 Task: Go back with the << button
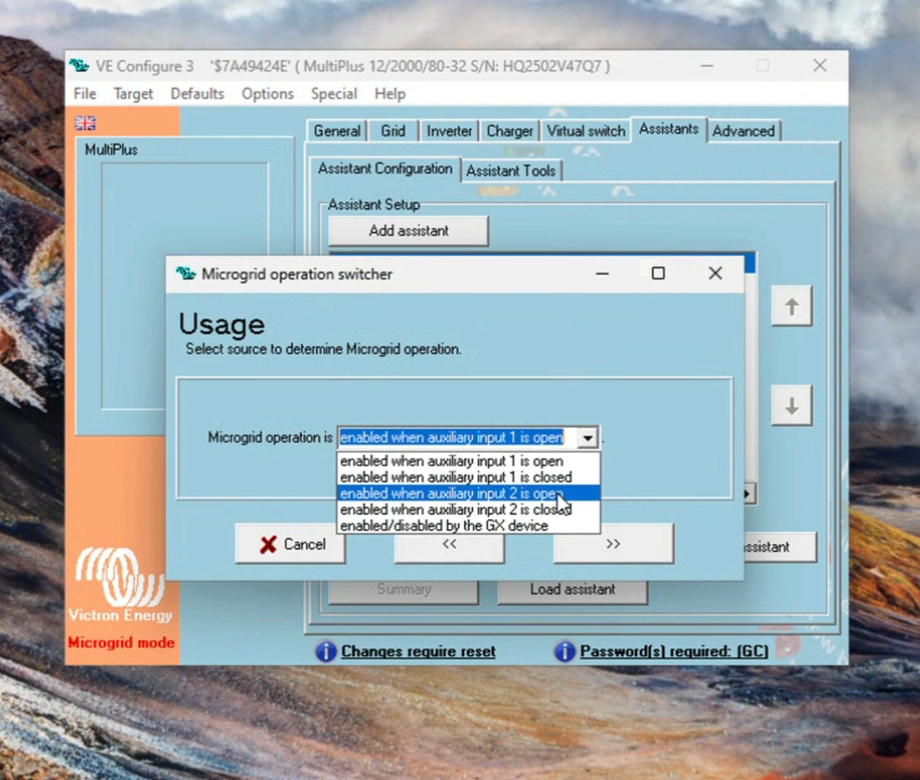tap(449, 544)
